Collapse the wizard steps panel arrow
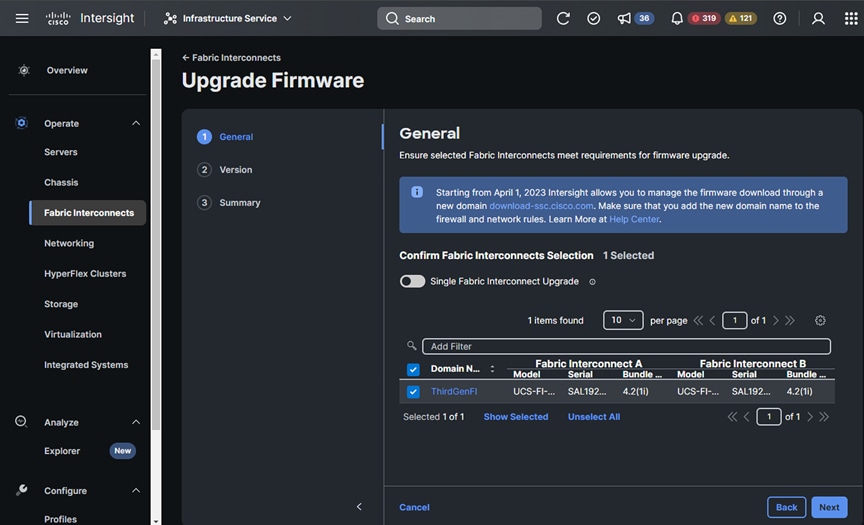The image size is (864, 525). point(359,507)
